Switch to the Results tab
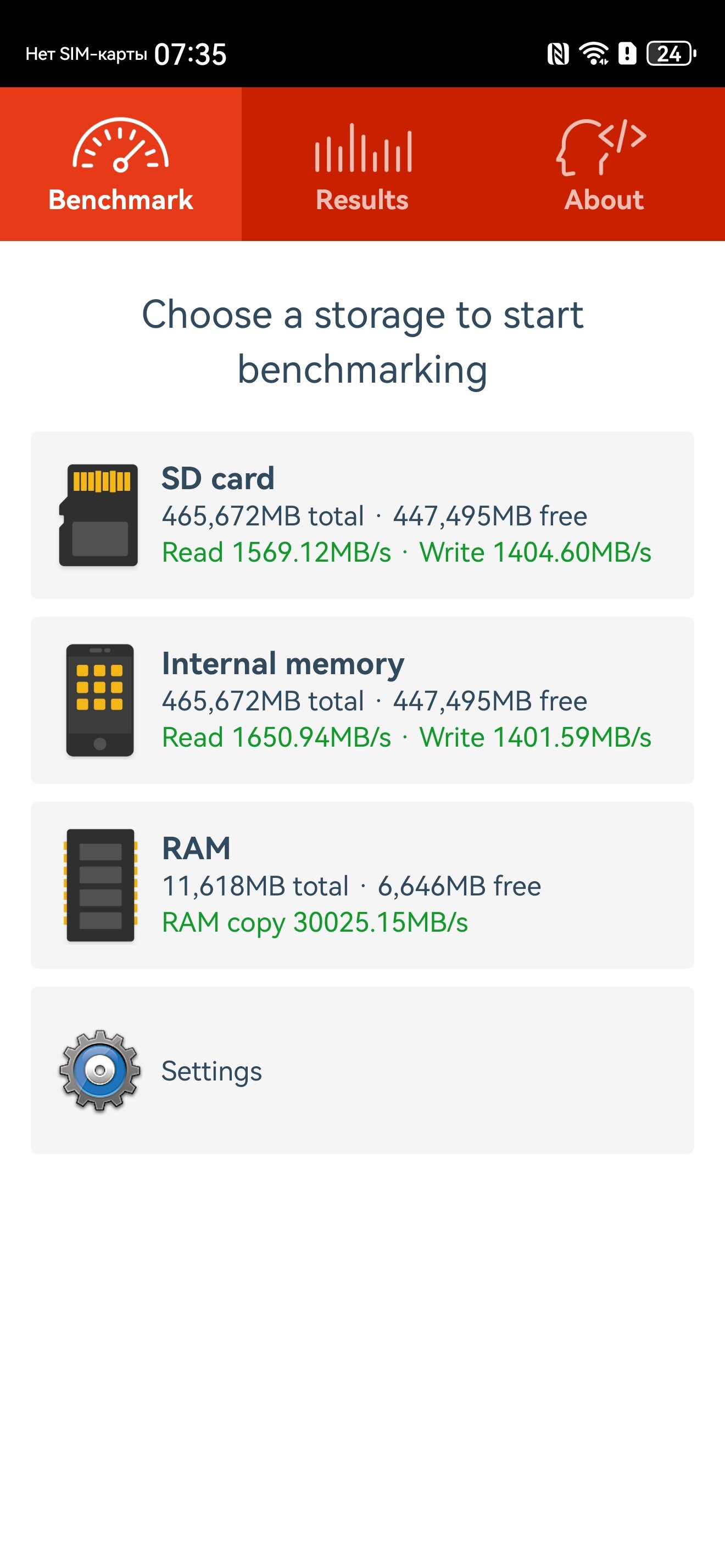 coord(362,200)
